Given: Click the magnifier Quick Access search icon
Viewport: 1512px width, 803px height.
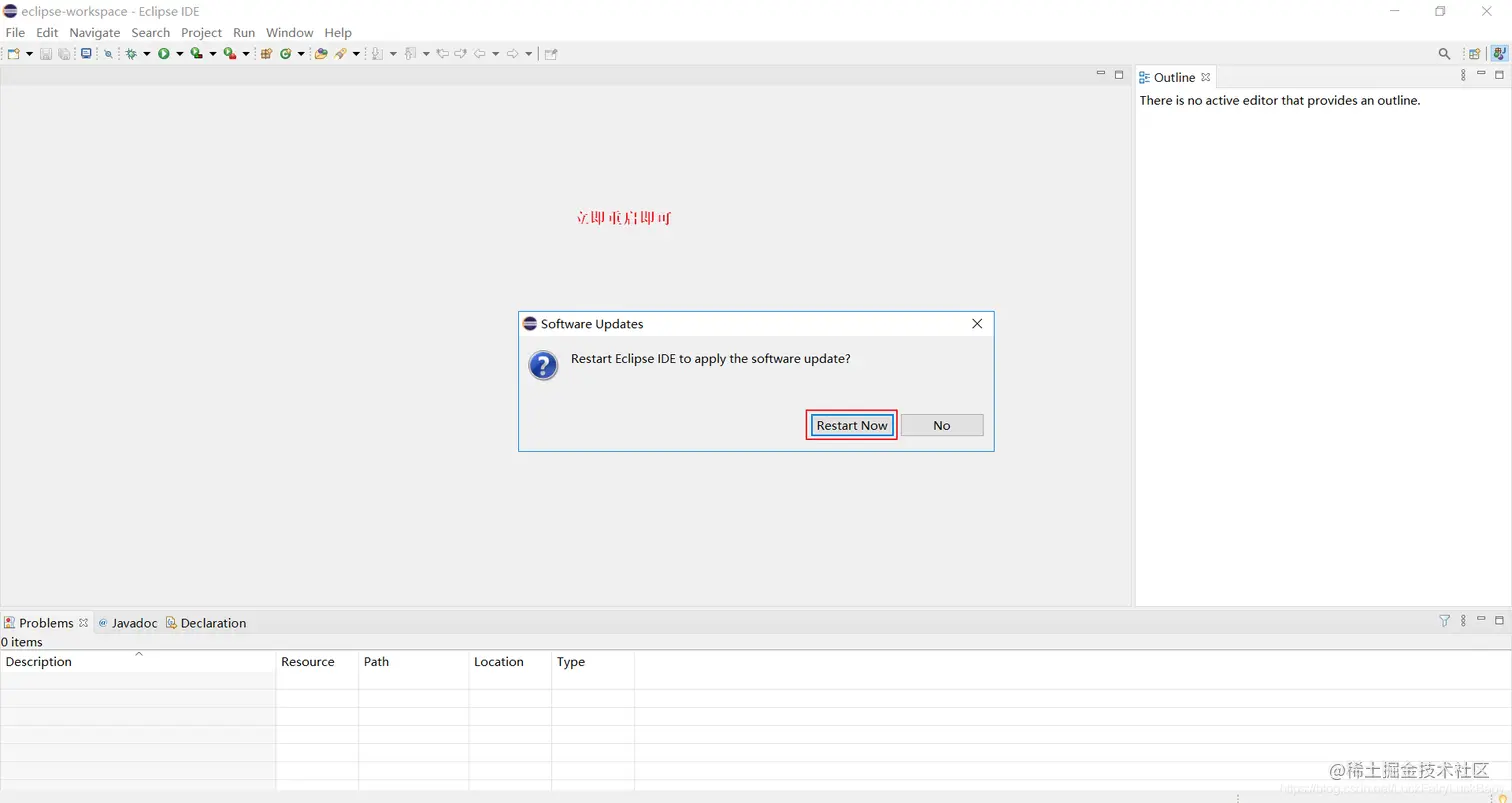Looking at the screenshot, I should point(1444,54).
